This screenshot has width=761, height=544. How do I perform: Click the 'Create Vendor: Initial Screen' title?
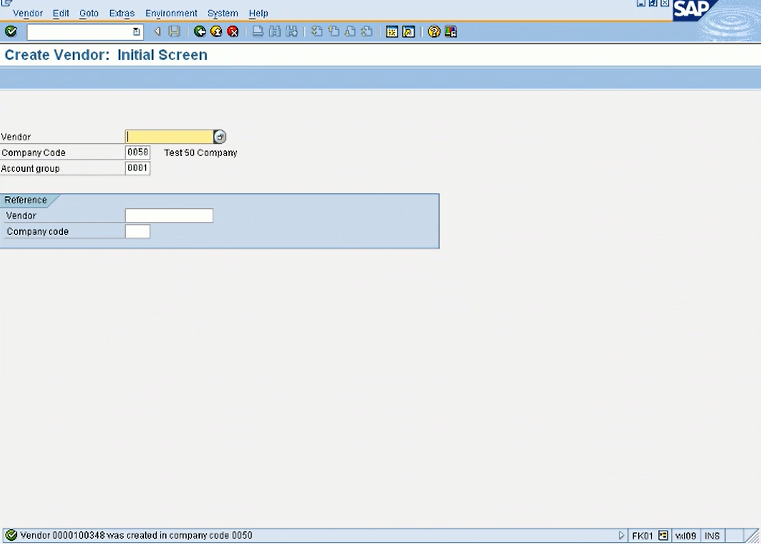coord(106,55)
